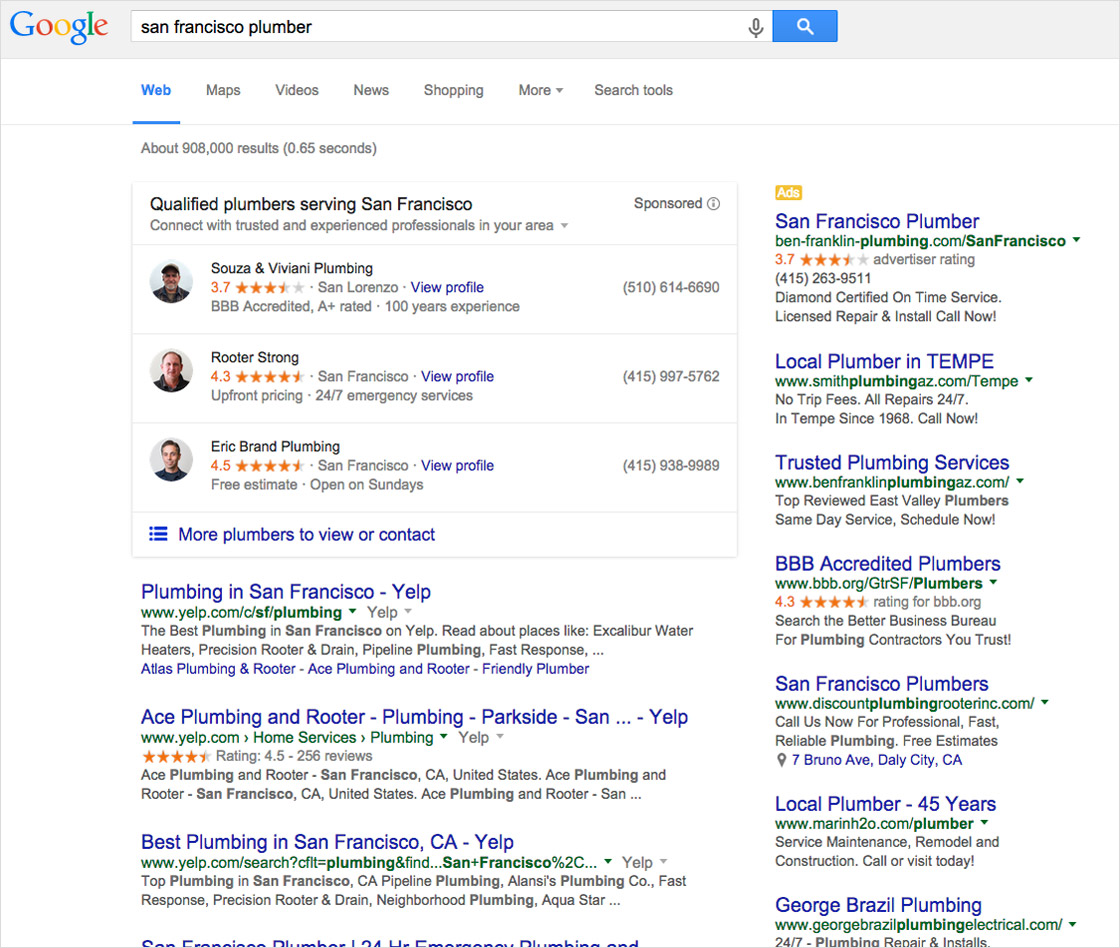Open Rooter Strong profile photo

click(171, 370)
